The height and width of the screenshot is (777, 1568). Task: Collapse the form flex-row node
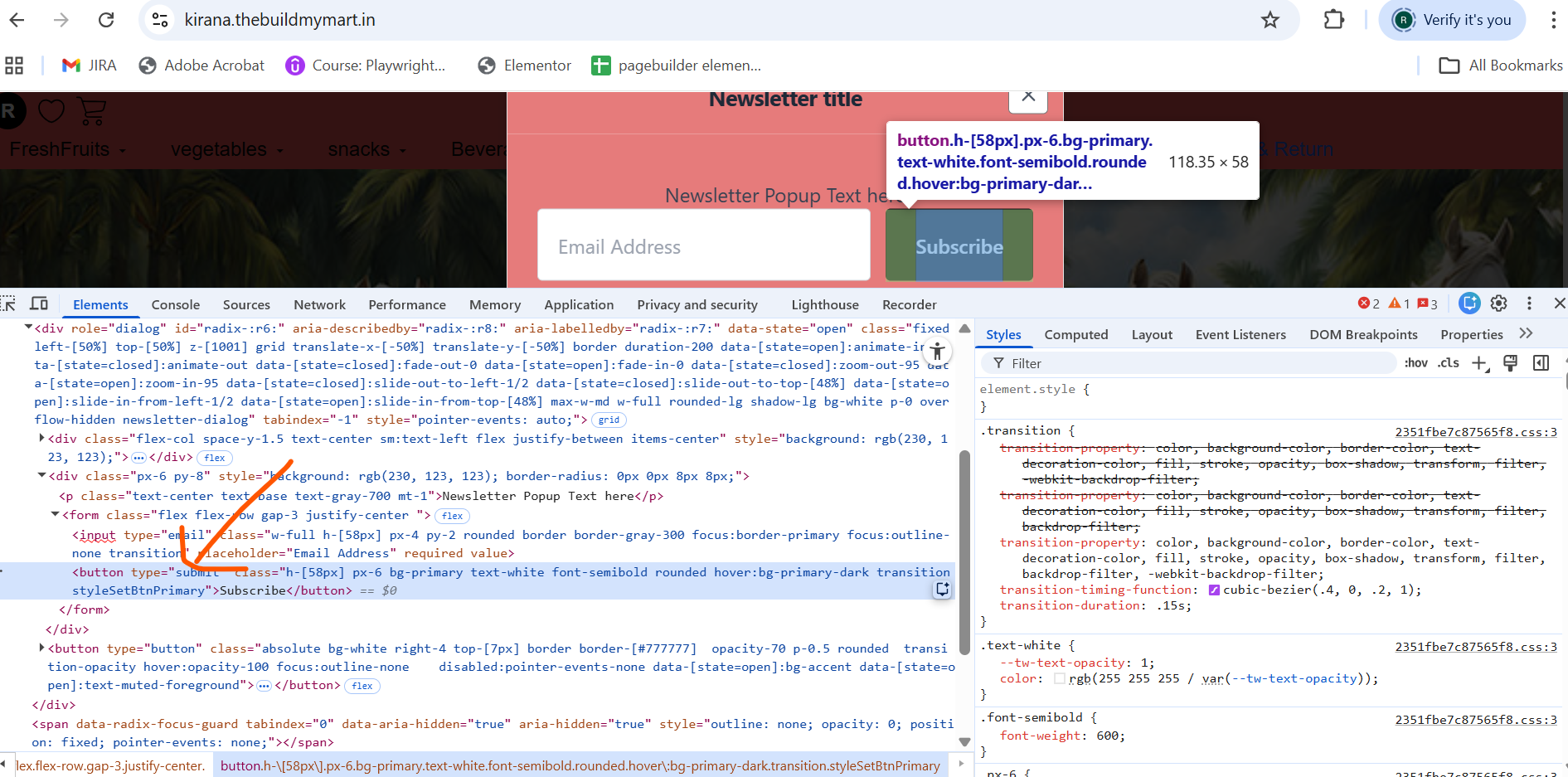click(x=55, y=515)
